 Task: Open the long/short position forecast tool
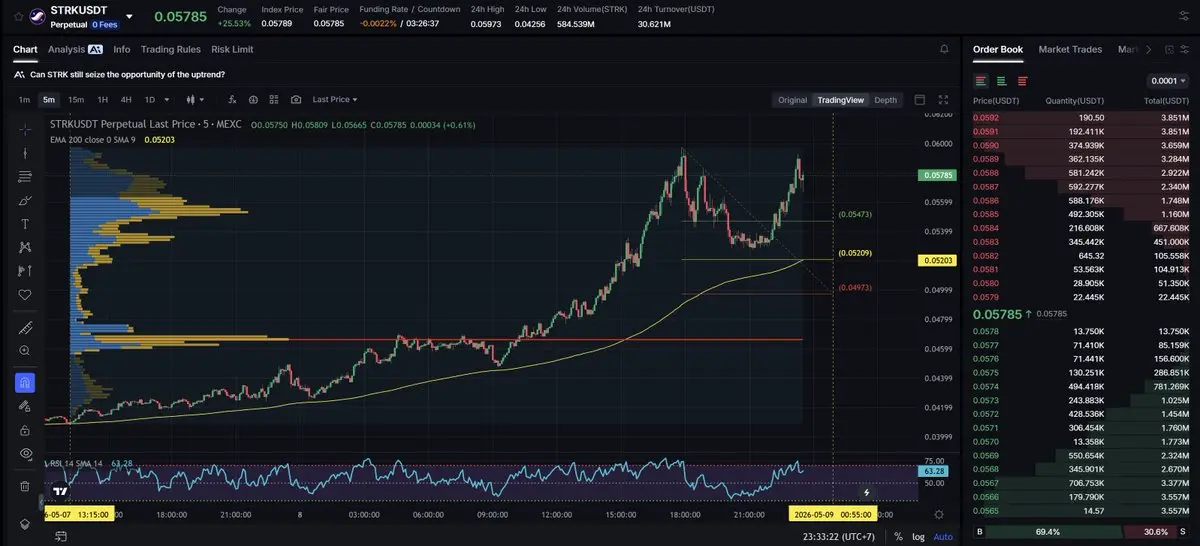pyautogui.click(x=25, y=271)
